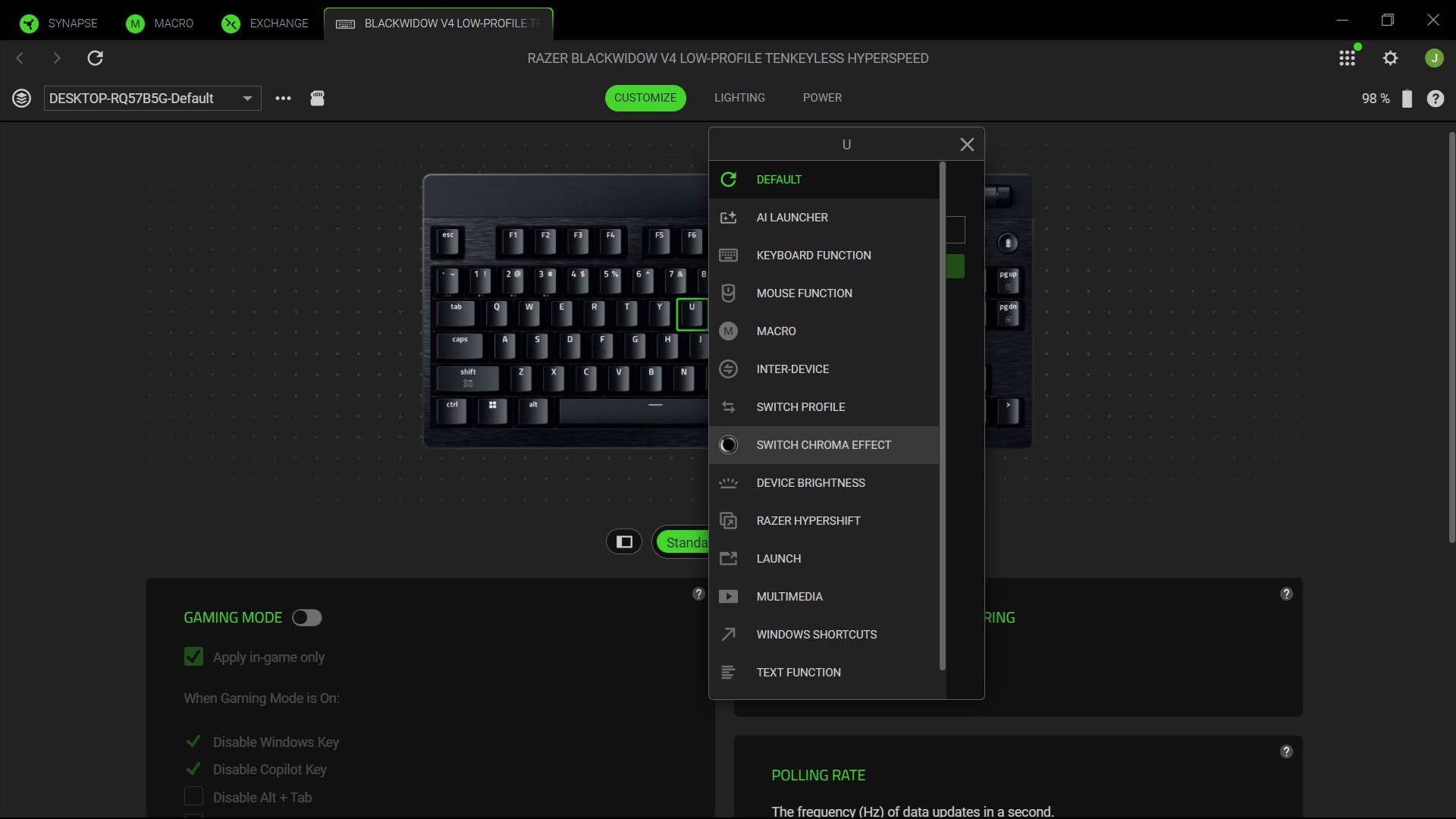Screen dimensions: 1456x819
Task: Select the Q key on keyboard
Action: [x=497, y=313]
